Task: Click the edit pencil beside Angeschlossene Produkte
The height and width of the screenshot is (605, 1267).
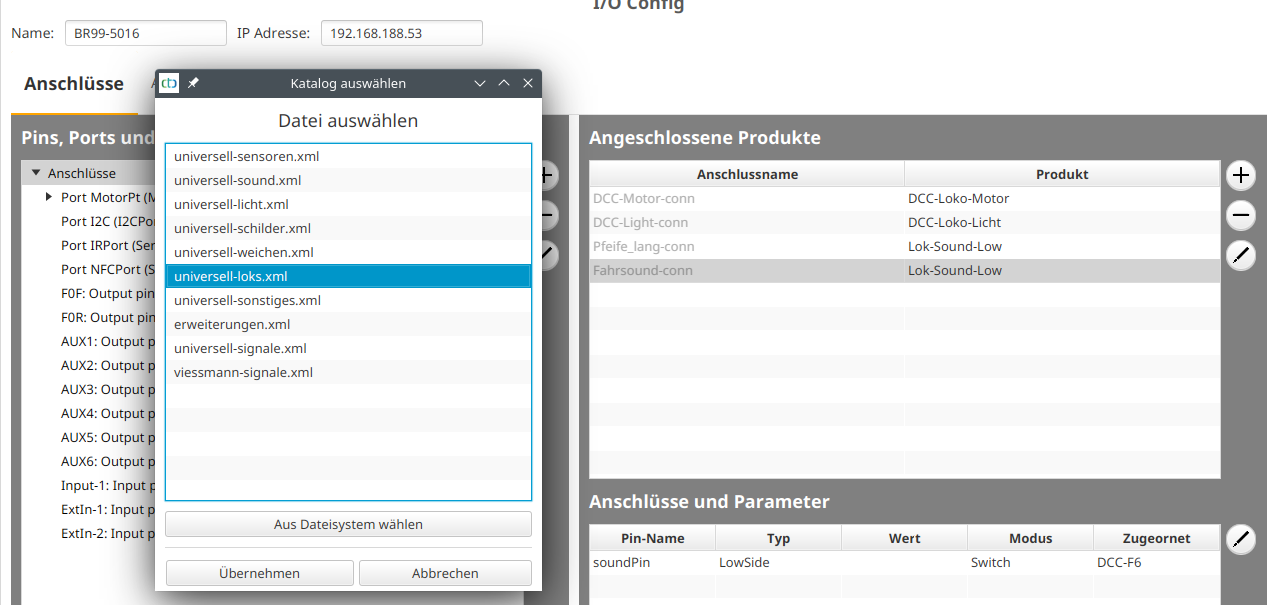Action: pyautogui.click(x=1241, y=255)
